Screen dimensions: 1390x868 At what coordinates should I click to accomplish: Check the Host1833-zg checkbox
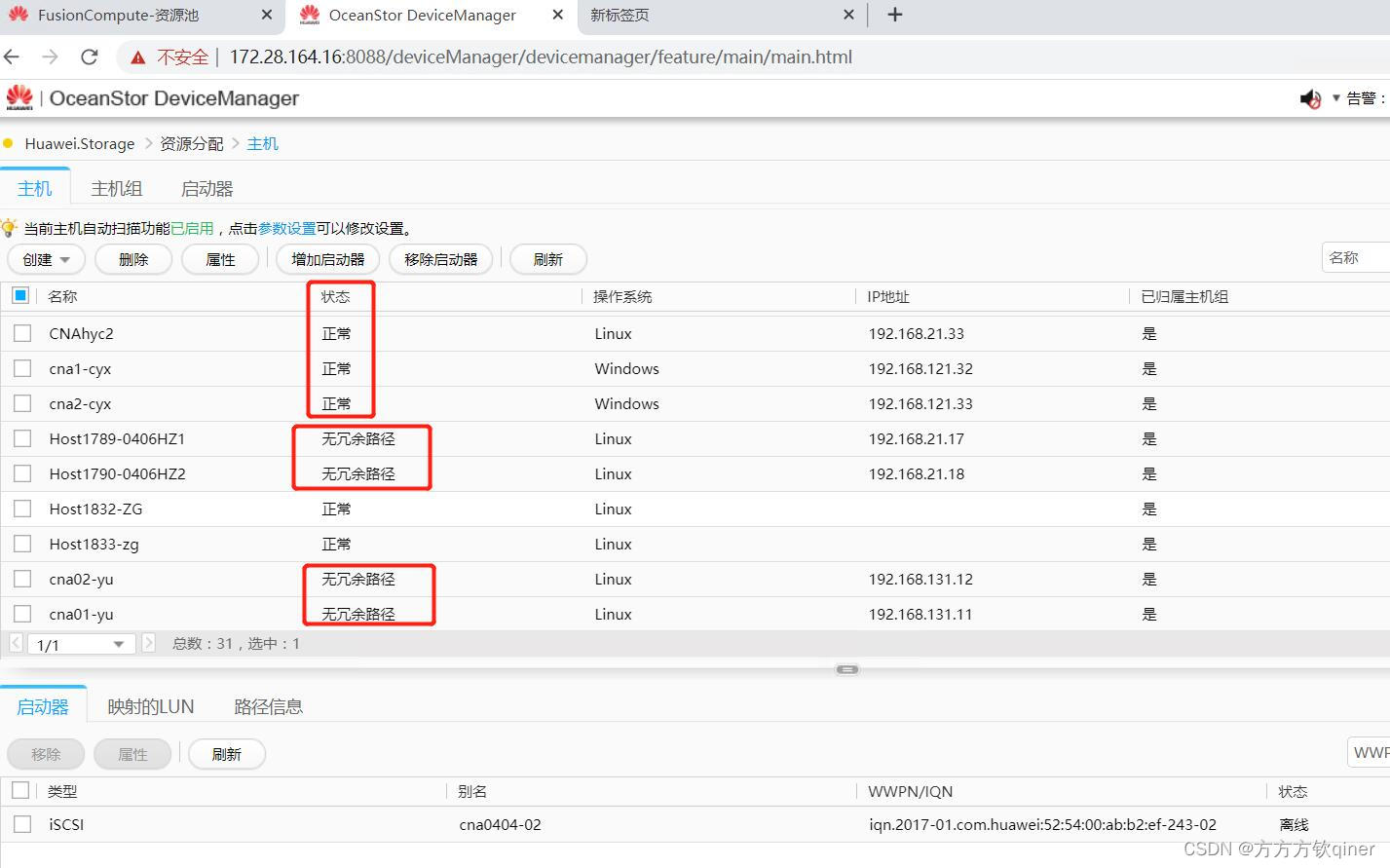[x=22, y=544]
